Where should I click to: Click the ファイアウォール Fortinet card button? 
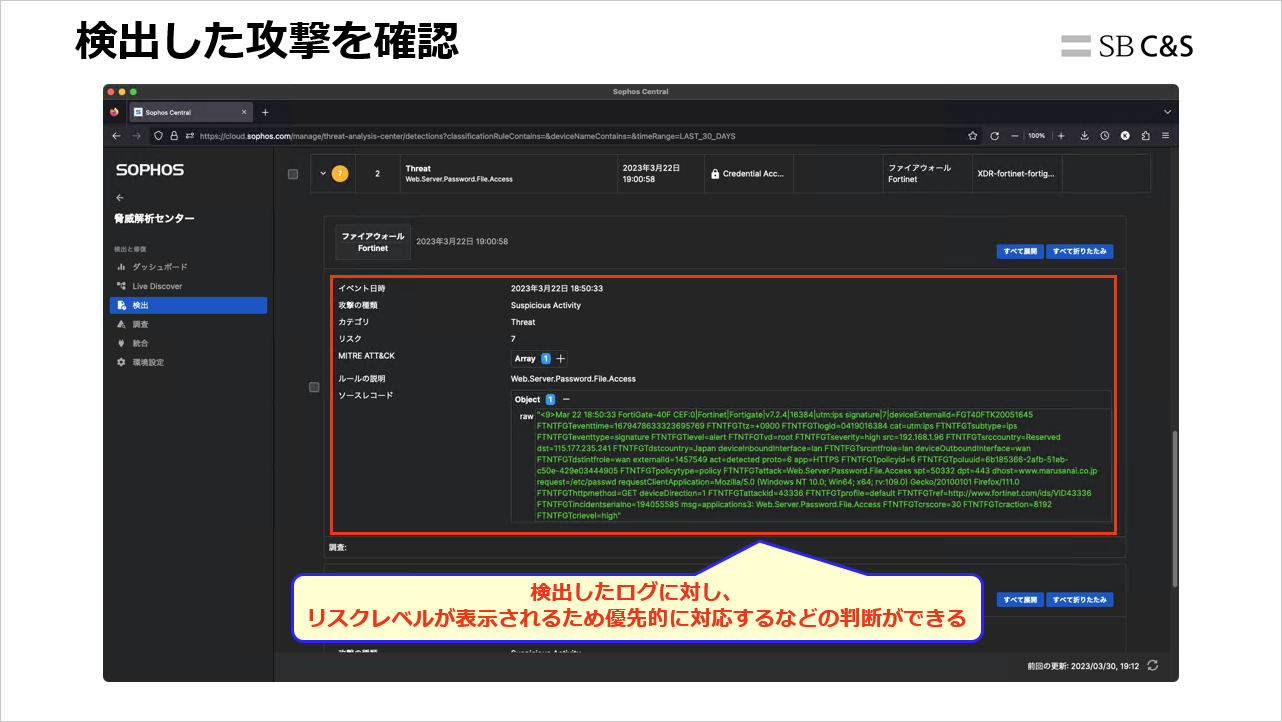tap(373, 242)
